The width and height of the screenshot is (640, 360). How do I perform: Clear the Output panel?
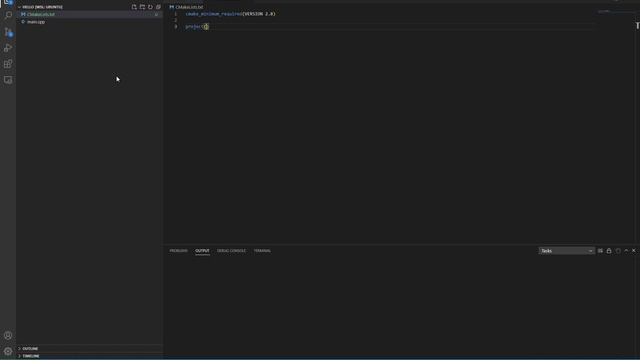pyautogui.click(x=600, y=251)
